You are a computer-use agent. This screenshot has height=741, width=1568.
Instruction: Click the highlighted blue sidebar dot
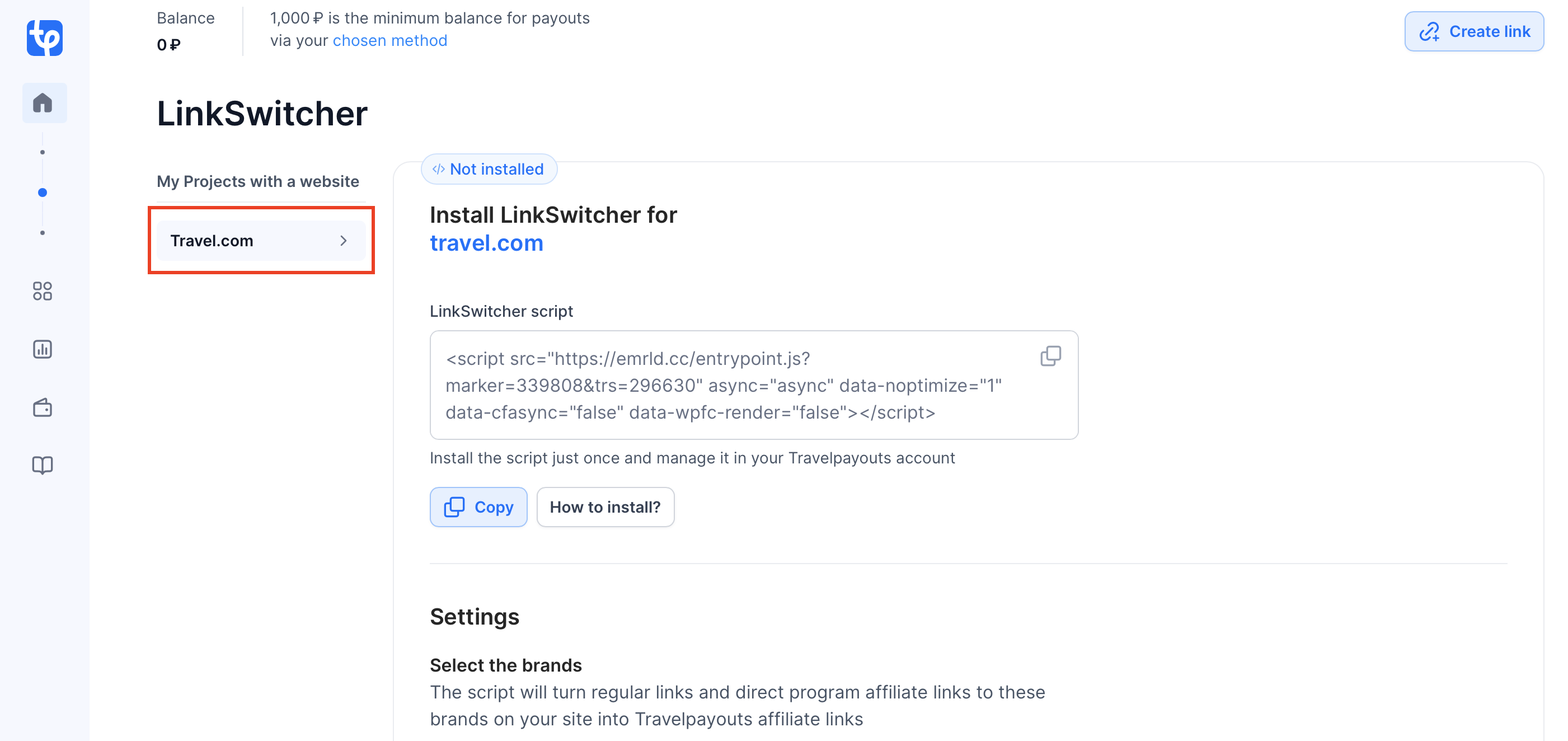(x=43, y=193)
